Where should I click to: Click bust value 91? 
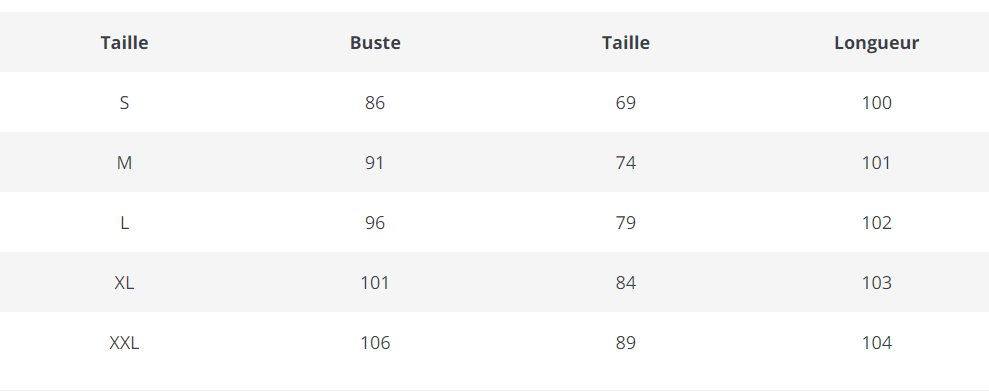coord(375,163)
